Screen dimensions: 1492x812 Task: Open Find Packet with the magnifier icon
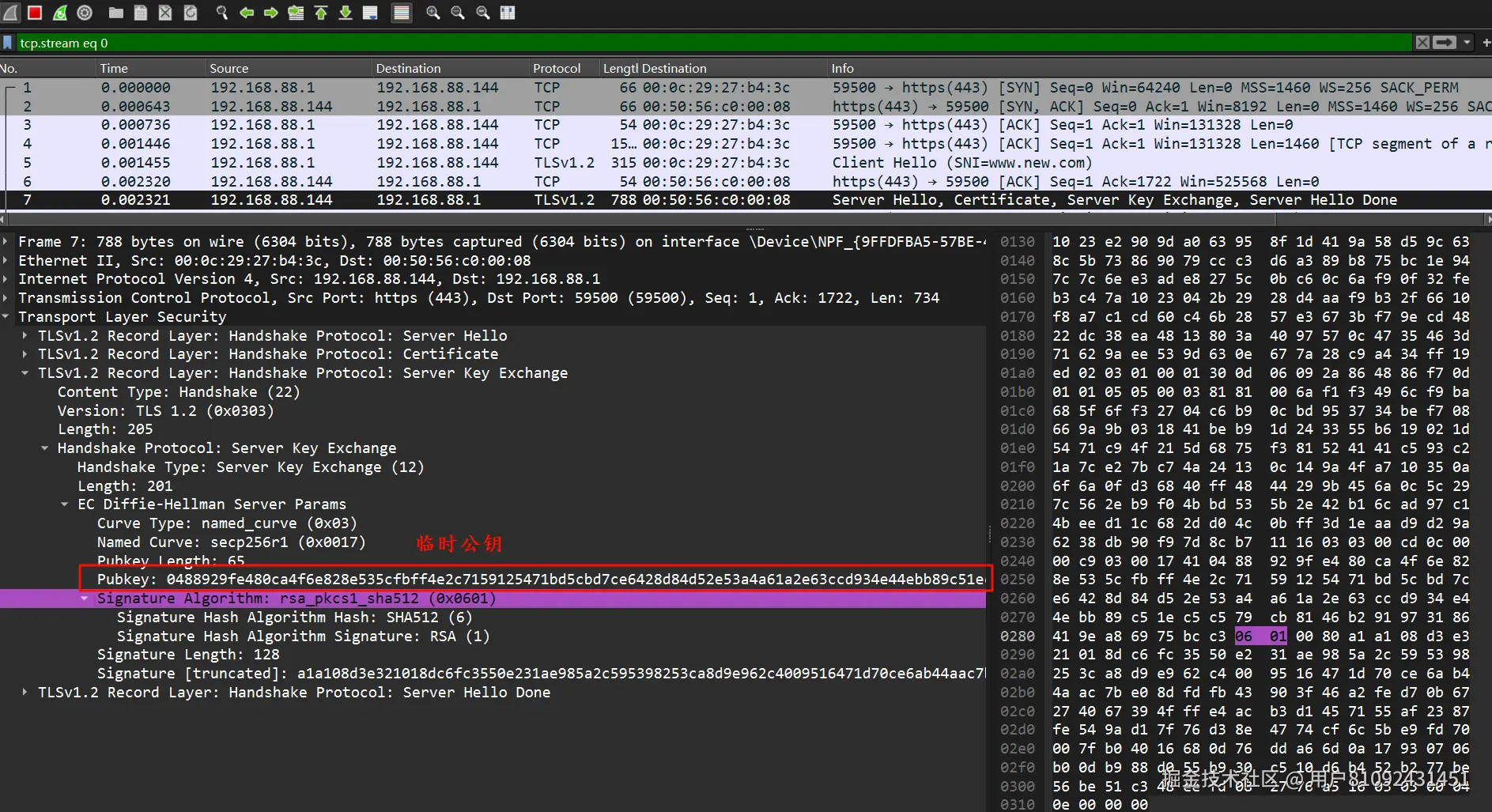click(x=222, y=13)
